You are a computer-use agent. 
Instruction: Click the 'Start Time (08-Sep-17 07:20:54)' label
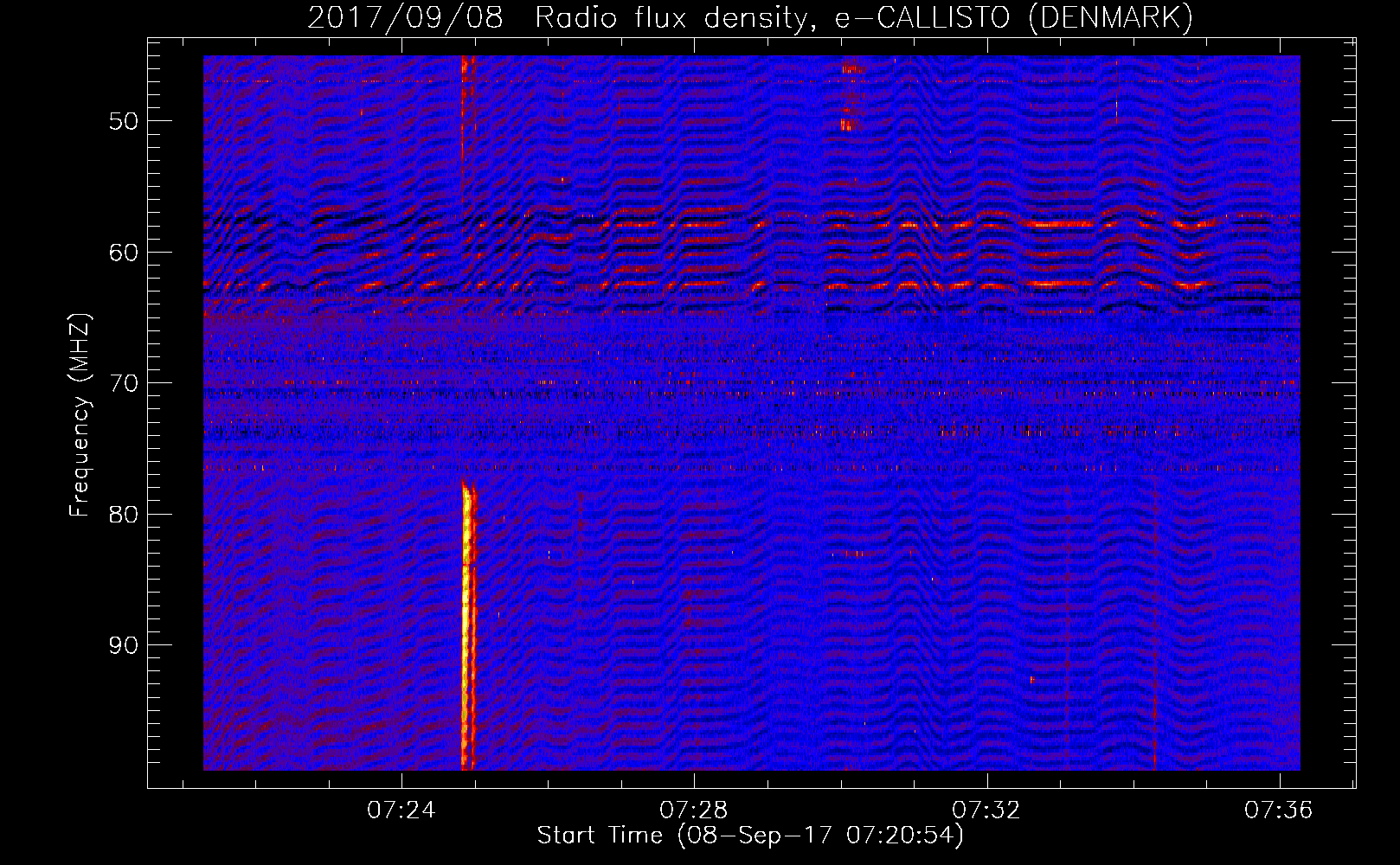click(x=750, y=836)
